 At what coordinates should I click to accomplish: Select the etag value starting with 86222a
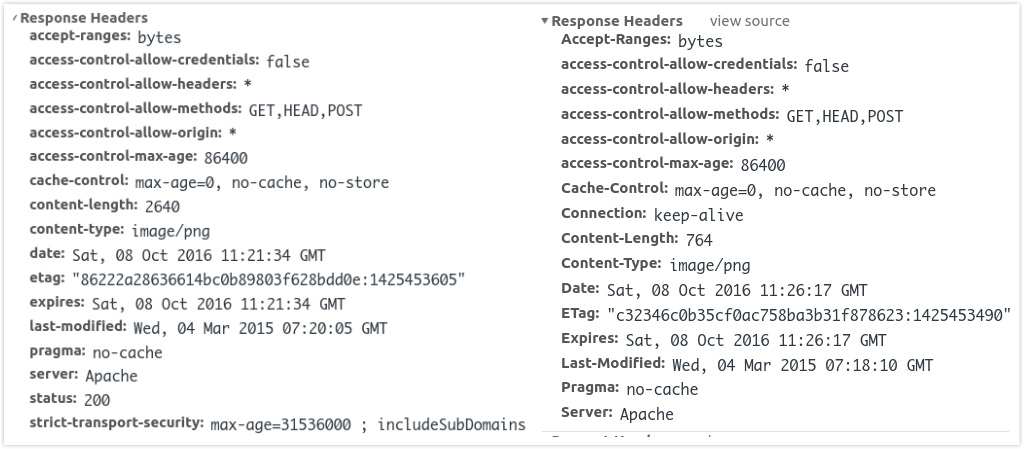click(268, 279)
